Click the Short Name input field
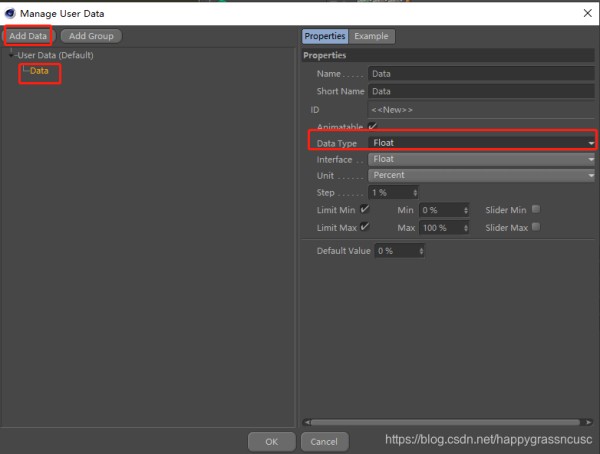 click(x=480, y=91)
